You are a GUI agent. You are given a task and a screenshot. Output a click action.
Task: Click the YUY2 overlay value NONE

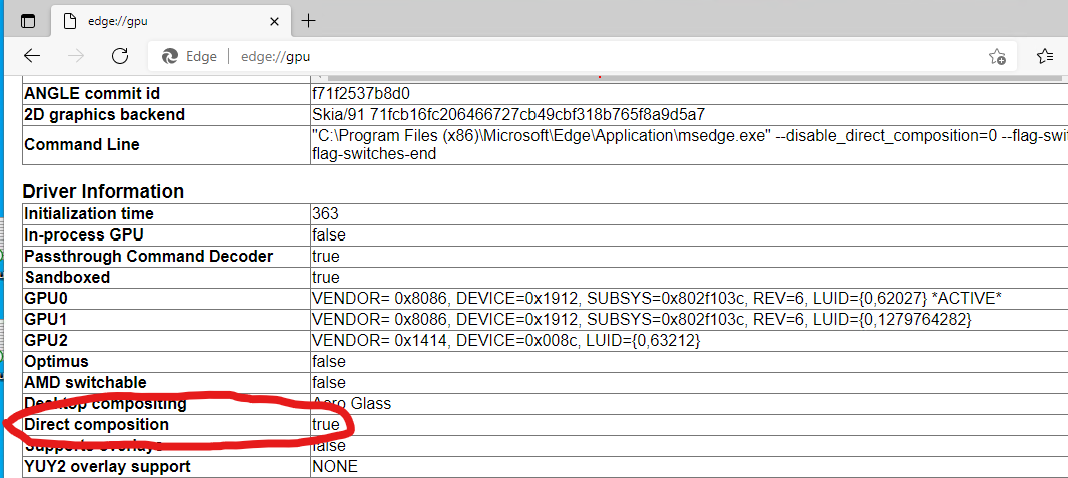point(334,466)
